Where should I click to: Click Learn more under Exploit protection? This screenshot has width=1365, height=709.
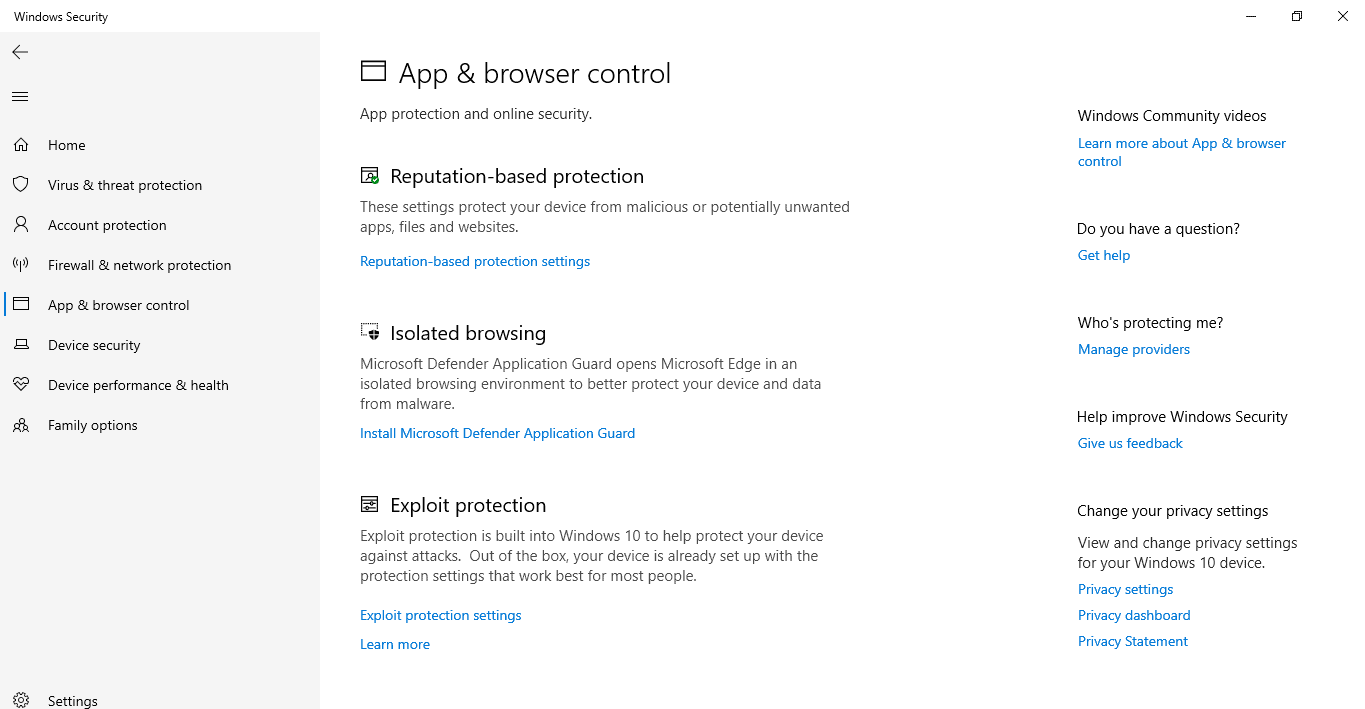395,644
